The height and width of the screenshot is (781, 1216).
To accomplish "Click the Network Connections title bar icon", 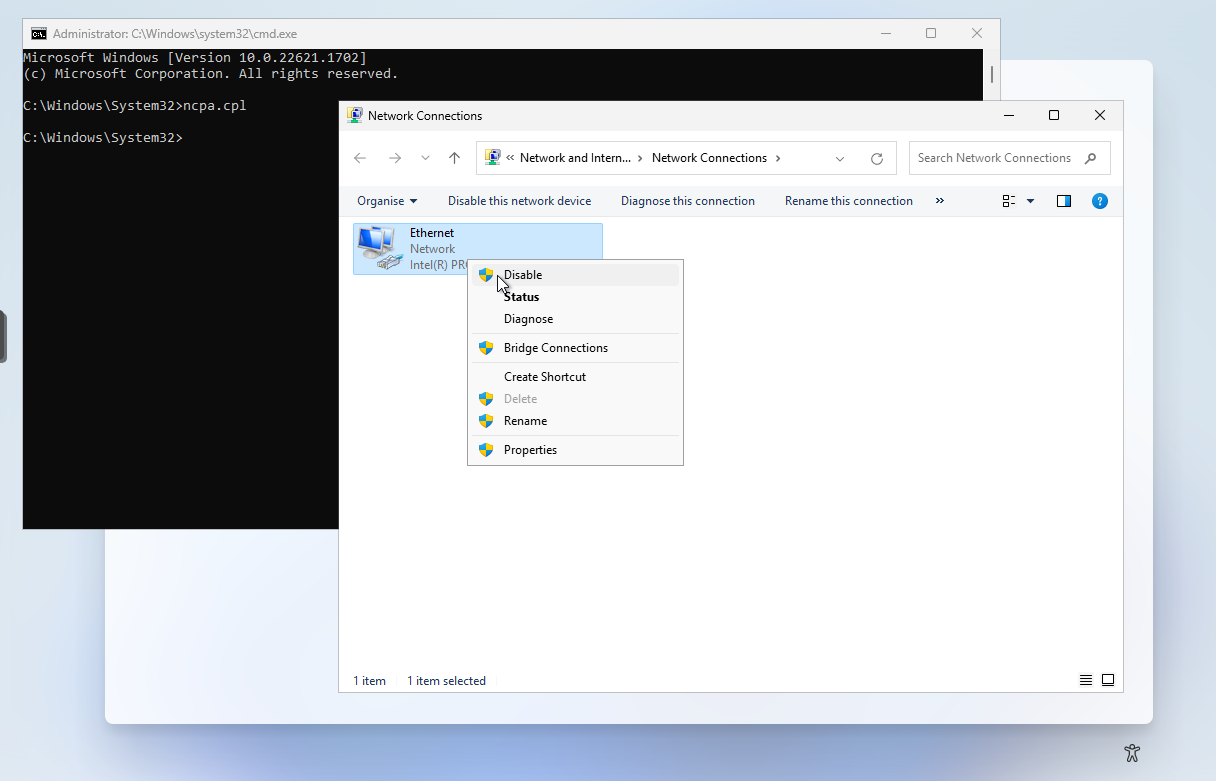I will 355,115.
